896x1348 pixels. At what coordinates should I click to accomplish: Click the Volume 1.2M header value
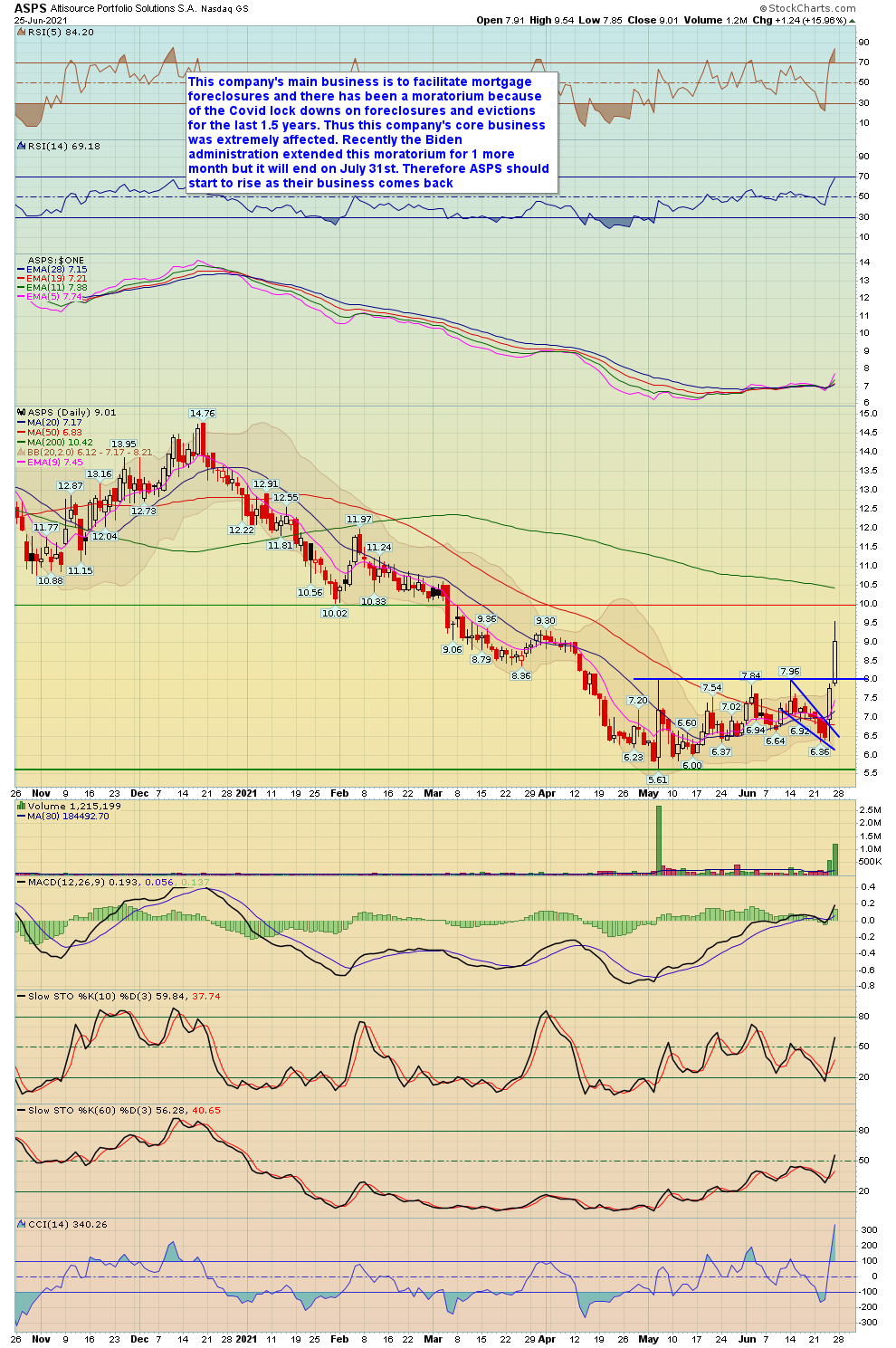pyautogui.click(x=716, y=20)
